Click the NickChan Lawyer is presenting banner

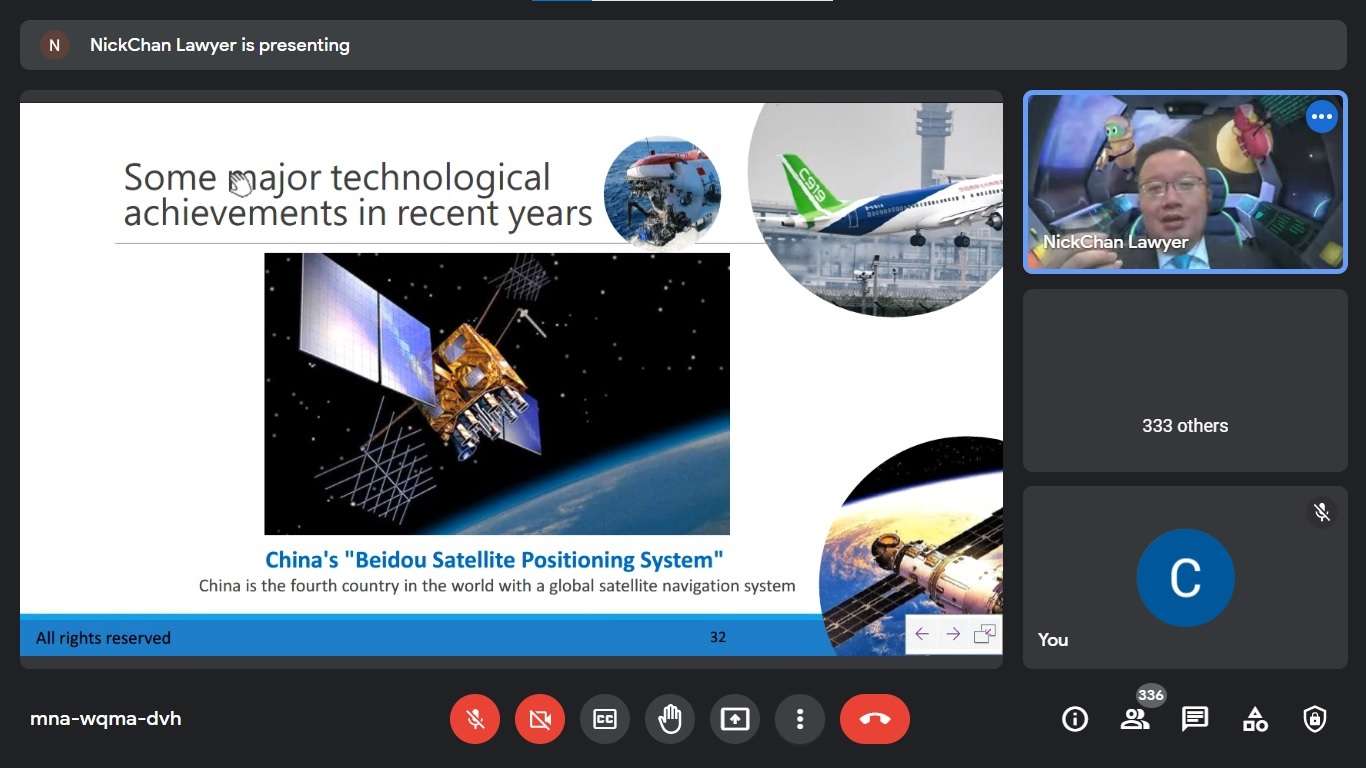click(220, 45)
